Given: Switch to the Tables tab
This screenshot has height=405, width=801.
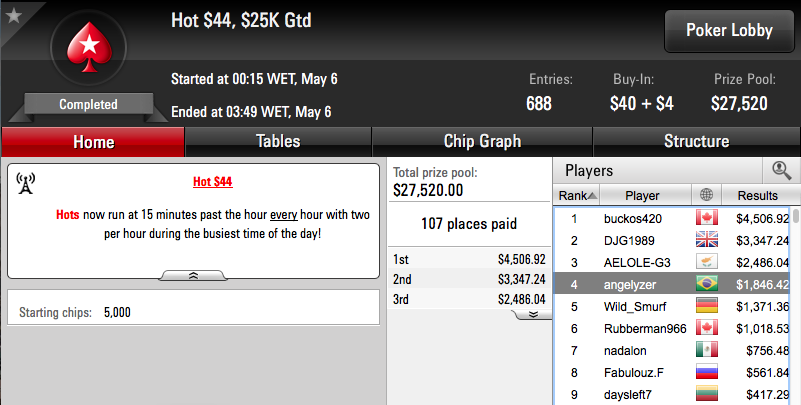Looking at the screenshot, I should tap(278, 141).
